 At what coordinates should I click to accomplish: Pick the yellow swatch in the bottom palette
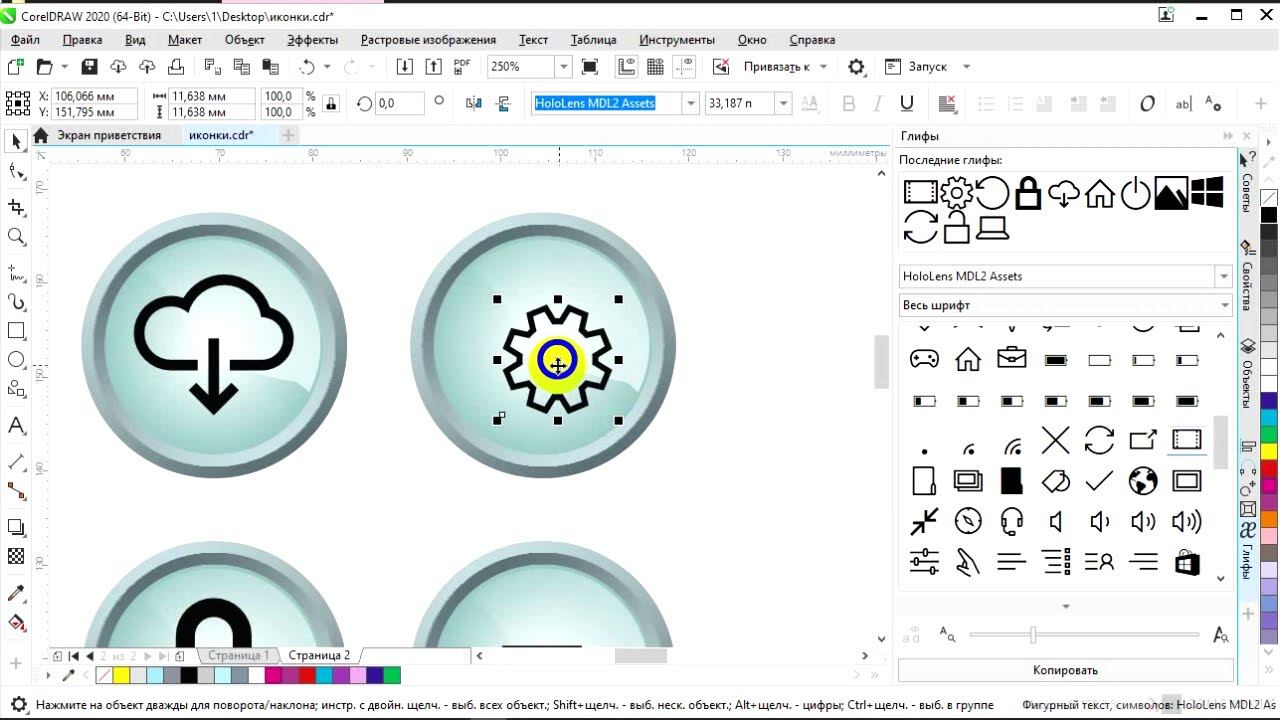point(121,676)
